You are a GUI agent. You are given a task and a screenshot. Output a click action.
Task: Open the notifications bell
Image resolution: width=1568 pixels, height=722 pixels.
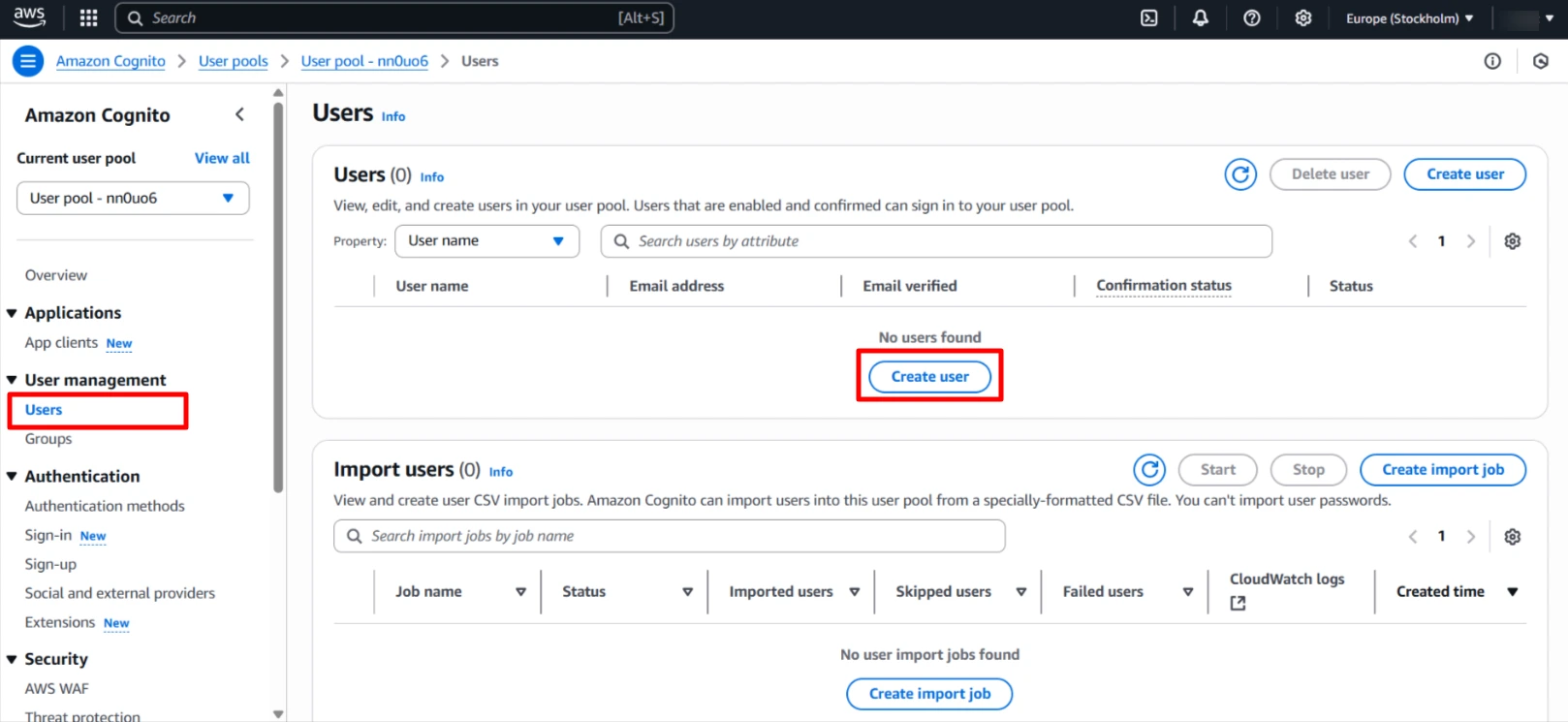(x=1201, y=17)
